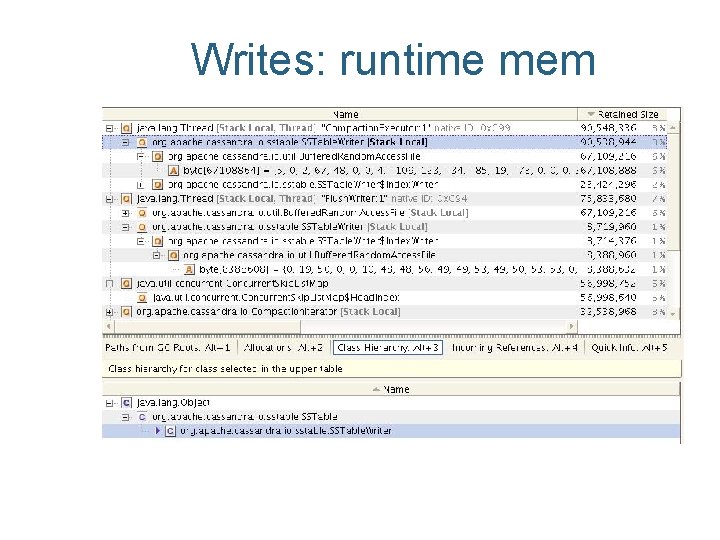Click icon of SSTableWriter row with 8,719,960

(x=142, y=227)
